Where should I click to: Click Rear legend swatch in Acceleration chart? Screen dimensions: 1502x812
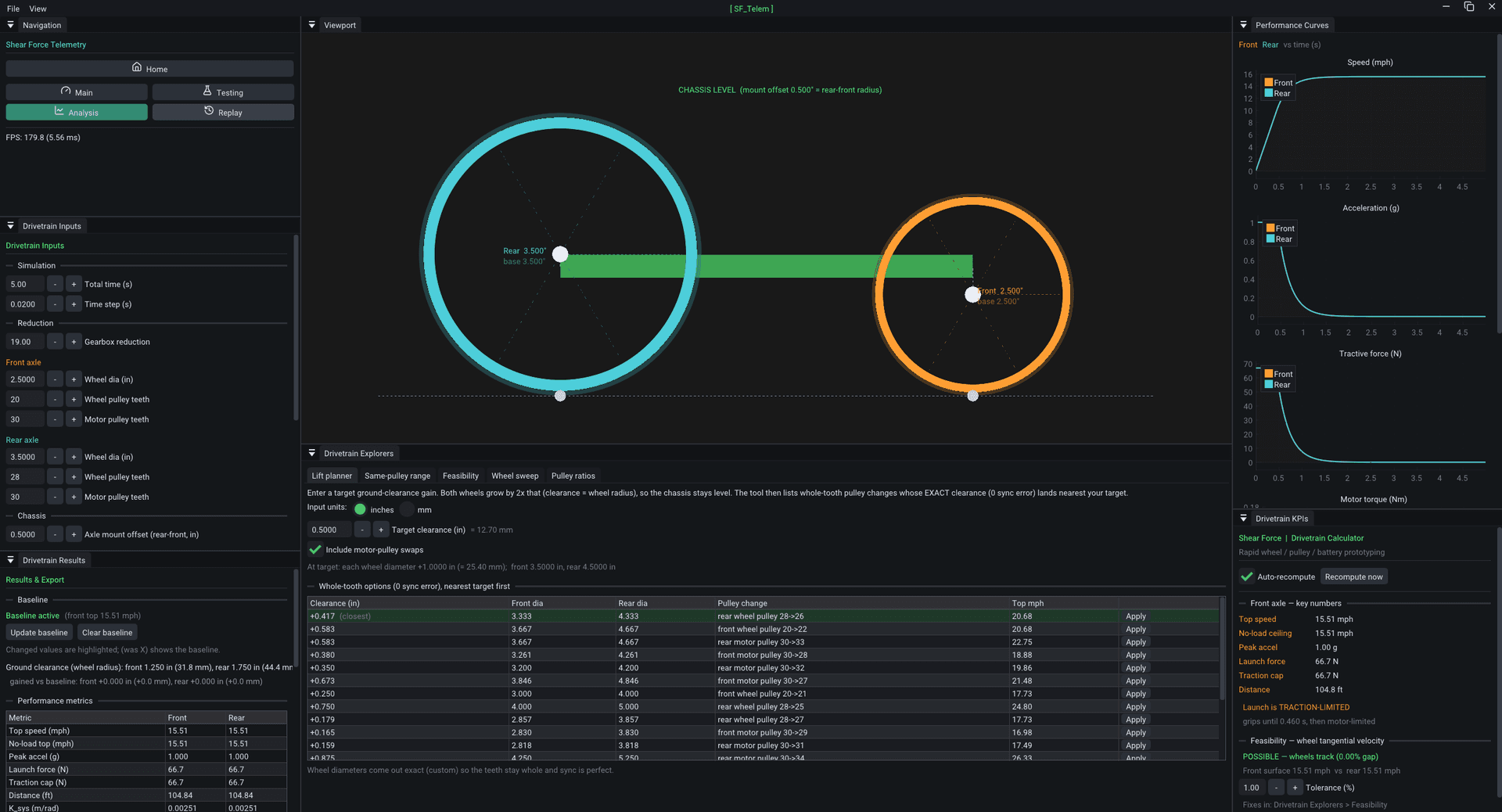coord(1270,239)
